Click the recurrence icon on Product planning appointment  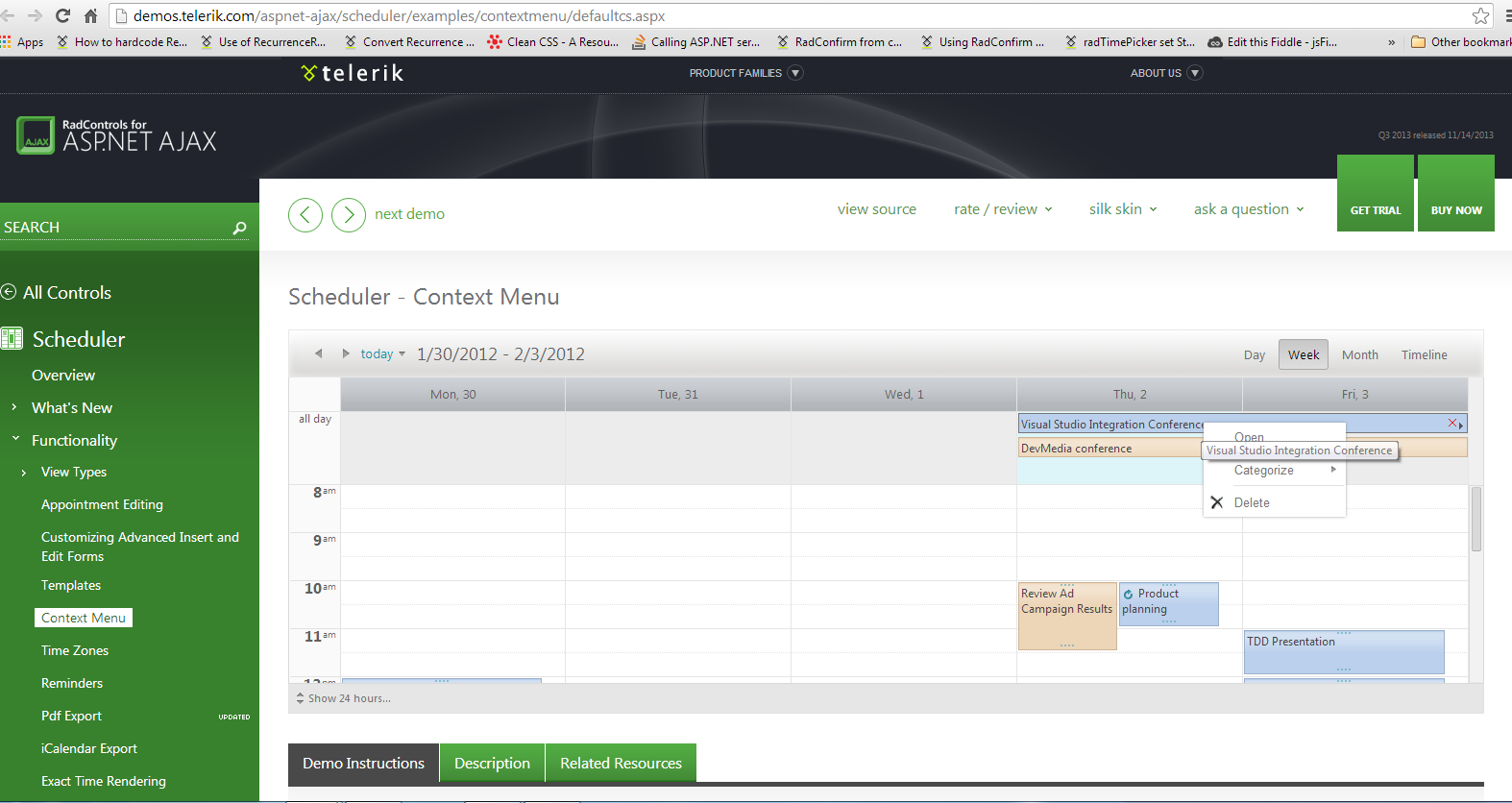[1129, 595]
